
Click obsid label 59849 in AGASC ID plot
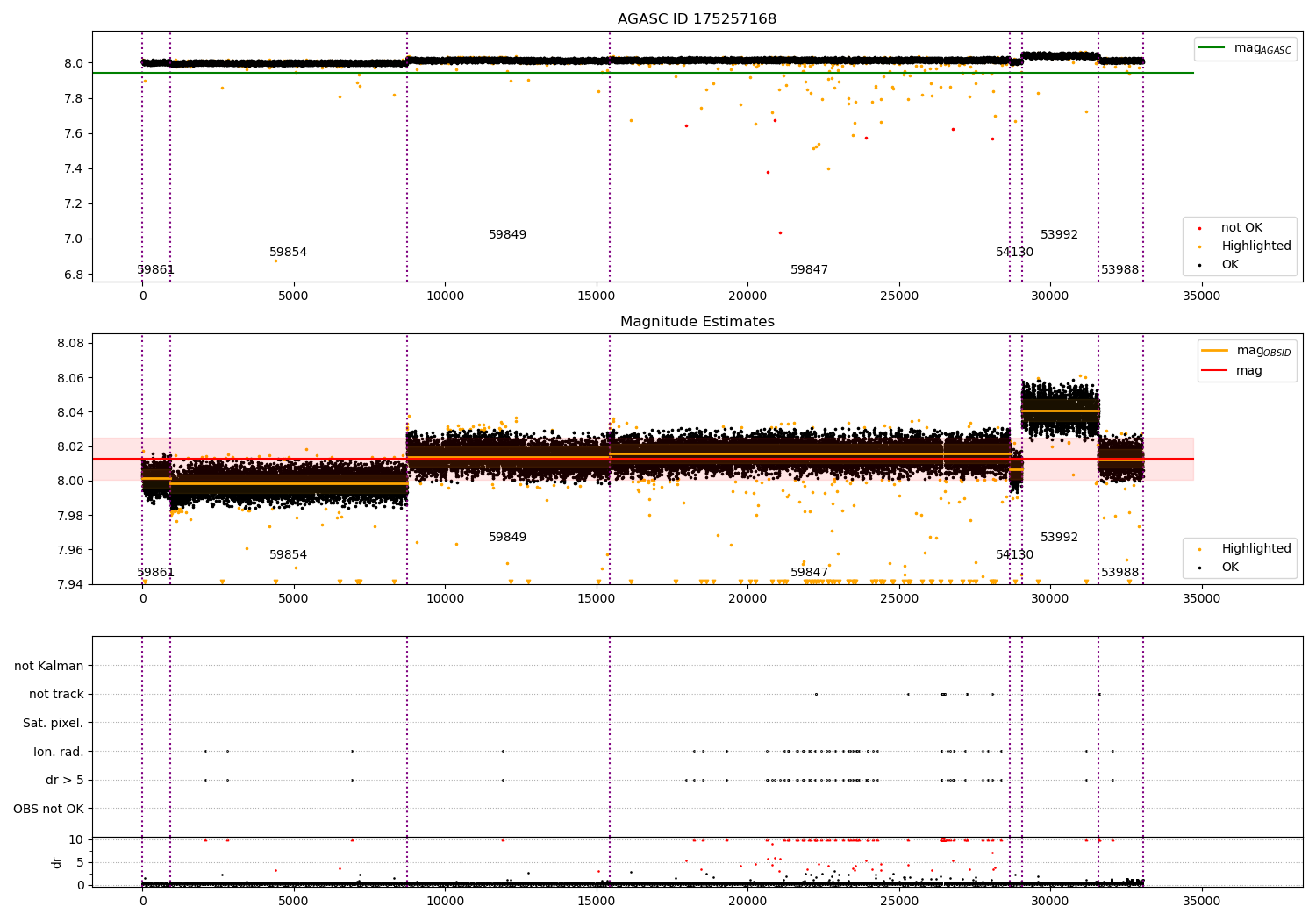pos(508,235)
